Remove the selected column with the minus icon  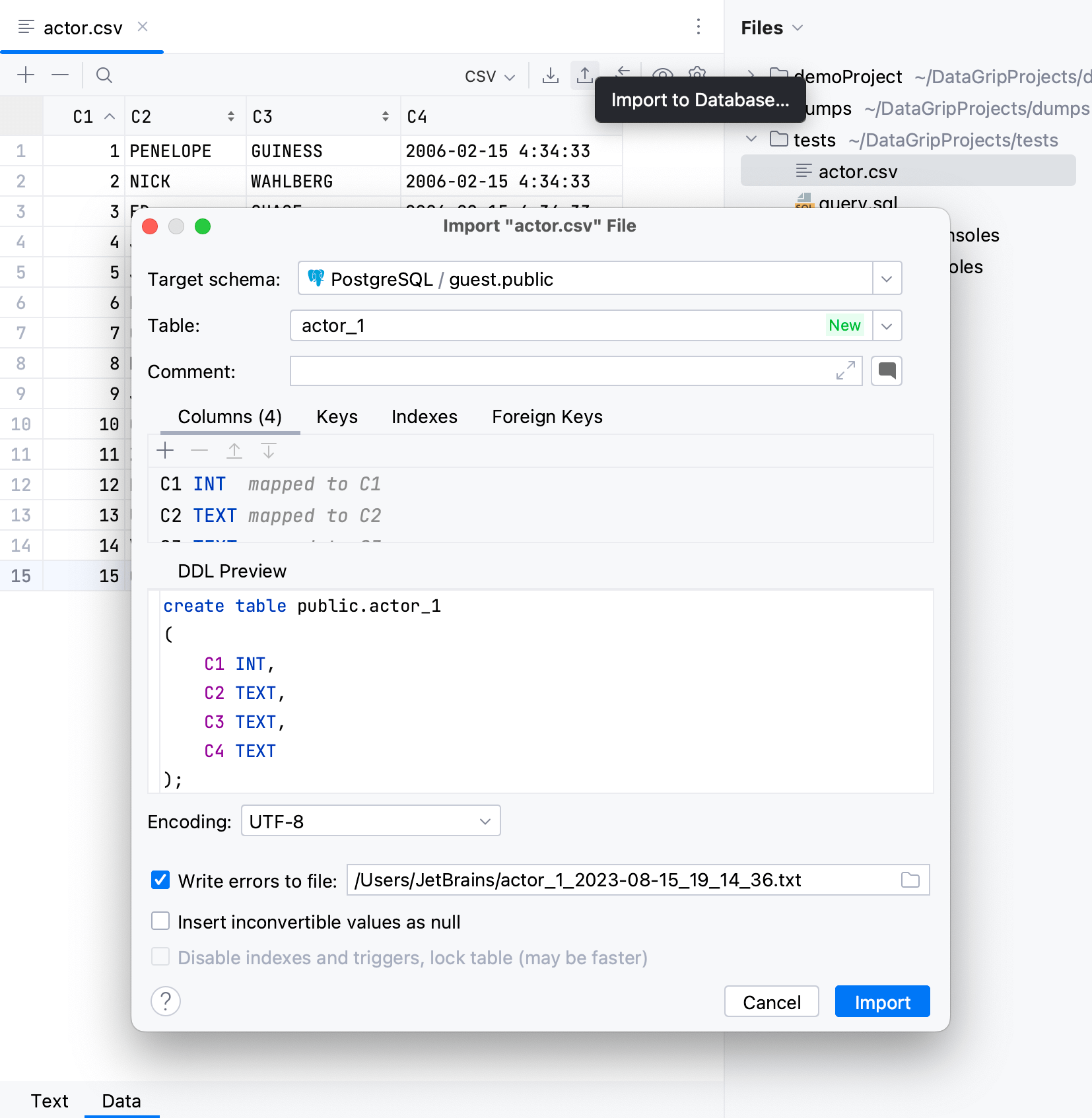[x=199, y=451]
